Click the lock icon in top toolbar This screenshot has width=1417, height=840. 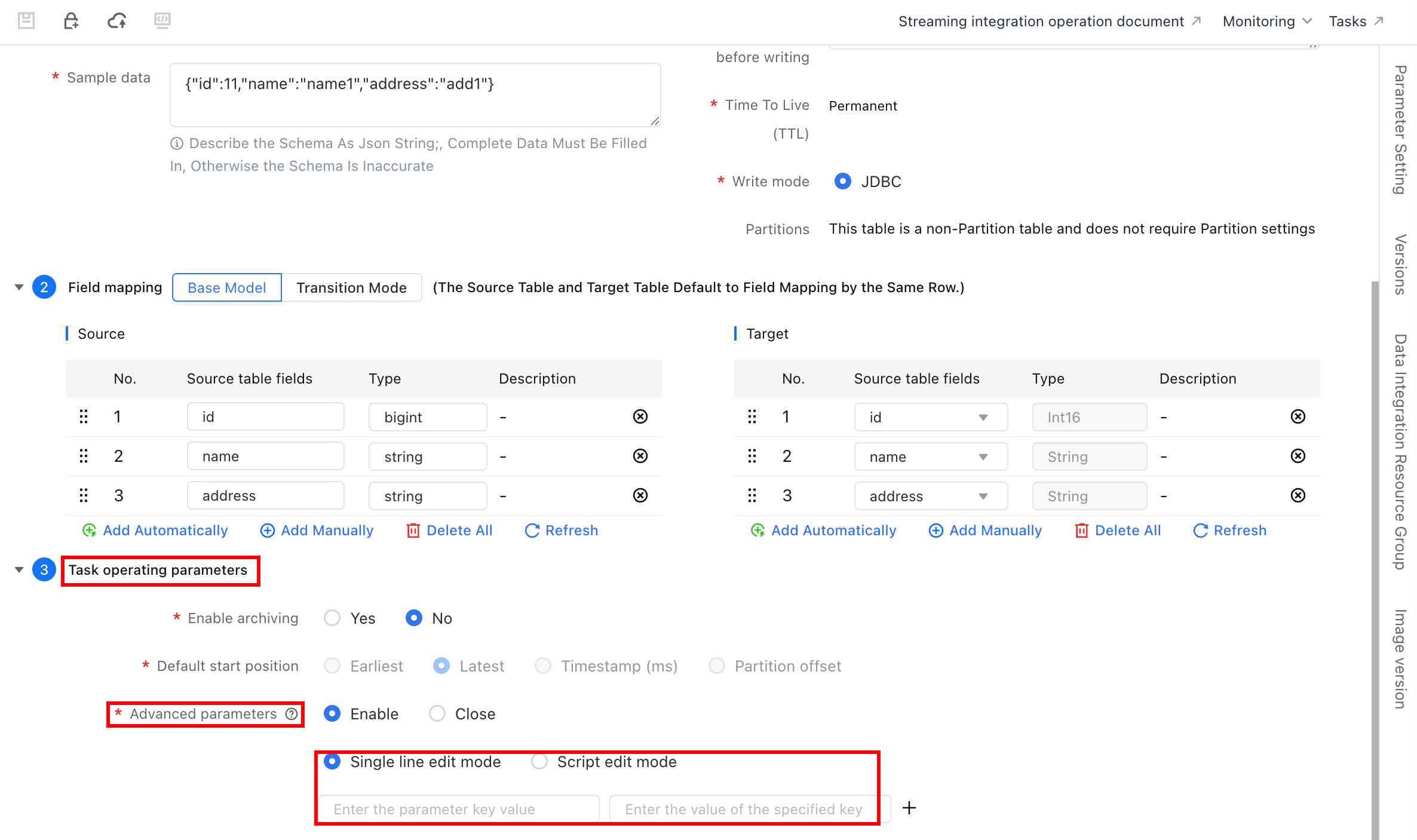[x=71, y=21]
